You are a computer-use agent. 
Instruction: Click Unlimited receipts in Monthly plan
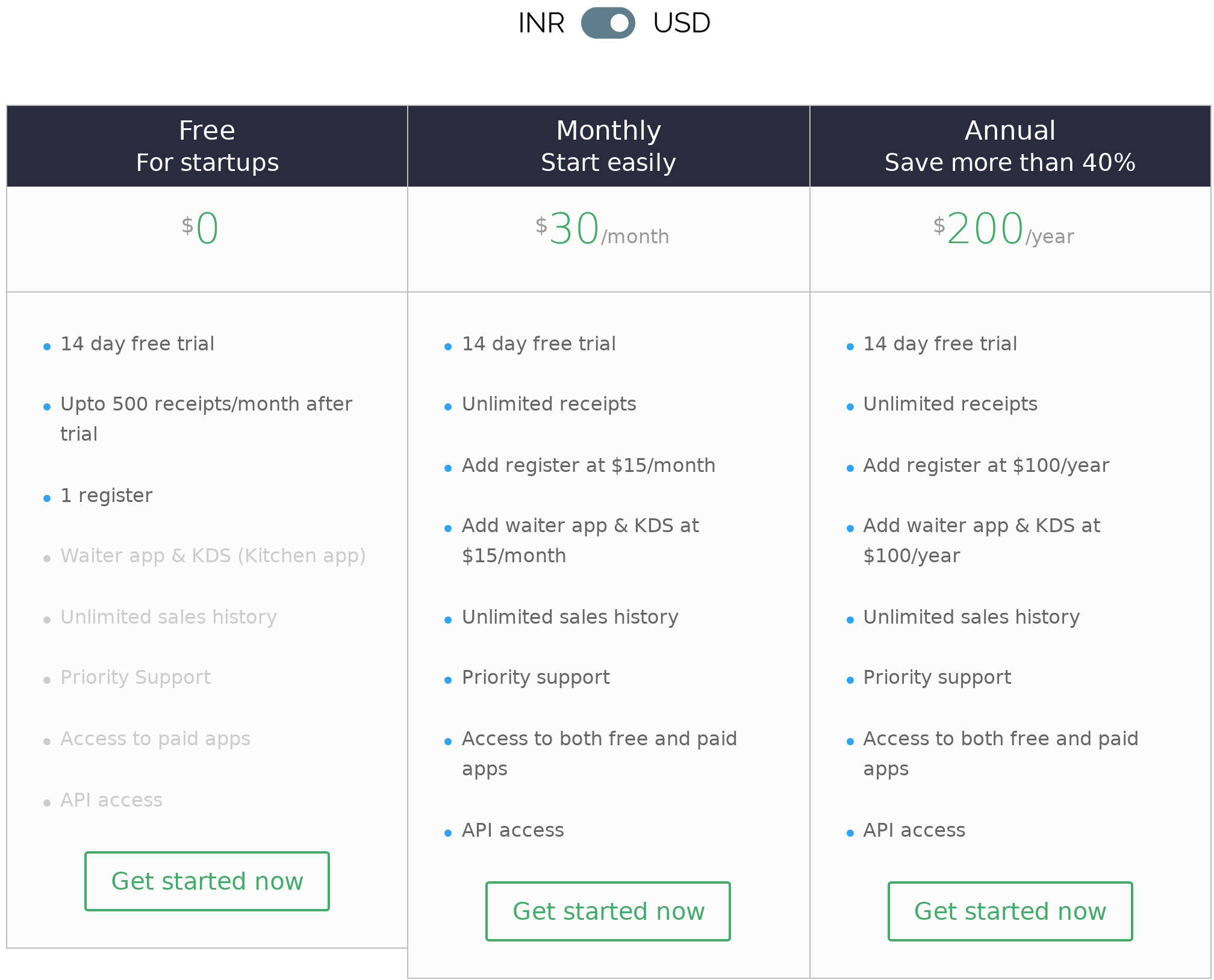pos(549,404)
